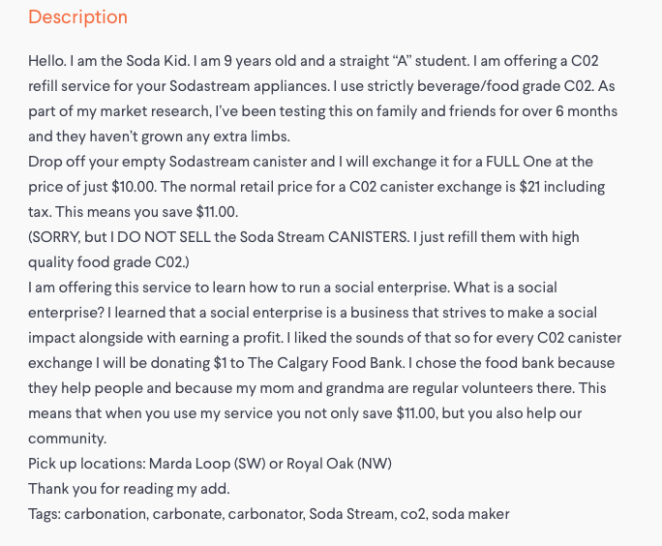Click the orange Description heading
Image resolution: width=662 pixels, height=546 pixels.
click(x=78, y=17)
